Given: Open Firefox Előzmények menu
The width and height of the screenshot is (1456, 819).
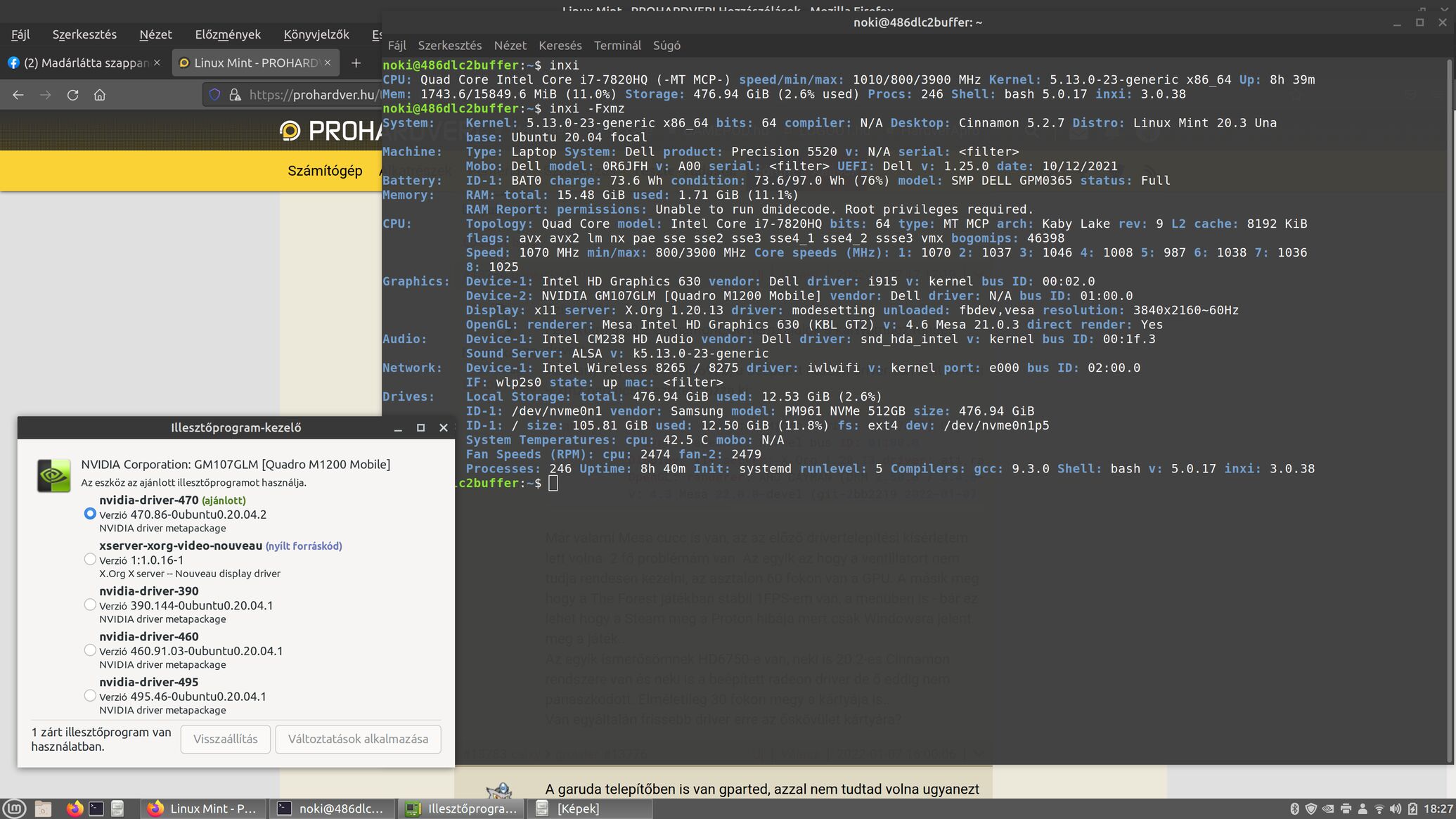Looking at the screenshot, I should [x=228, y=34].
